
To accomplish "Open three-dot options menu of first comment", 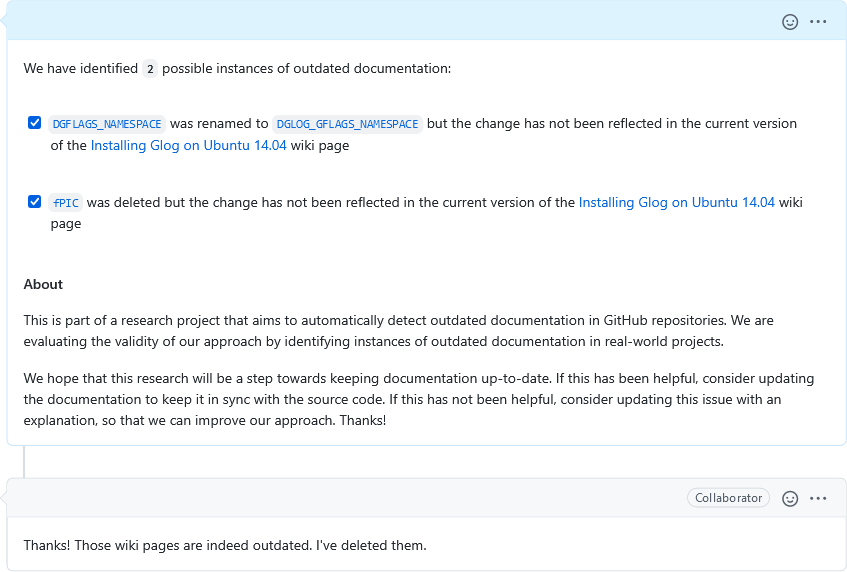I will (x=818, y=22).
